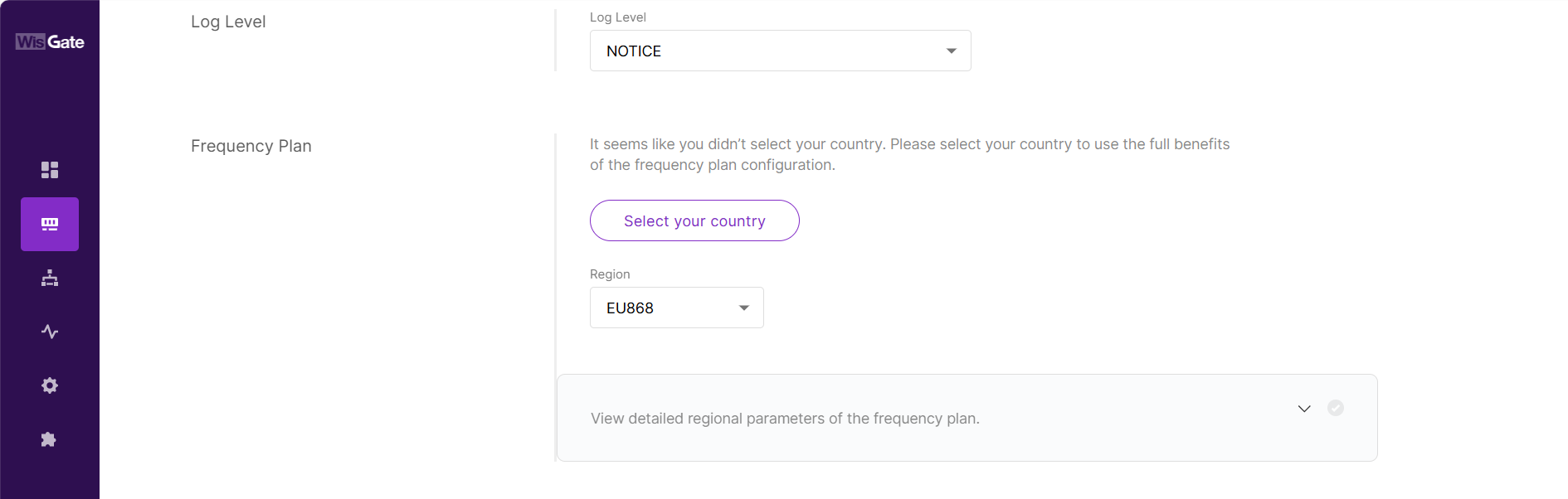Click the Select your country button
Image resolution: width=1568 pixels, height=499 pixels.
coord(694,220)
